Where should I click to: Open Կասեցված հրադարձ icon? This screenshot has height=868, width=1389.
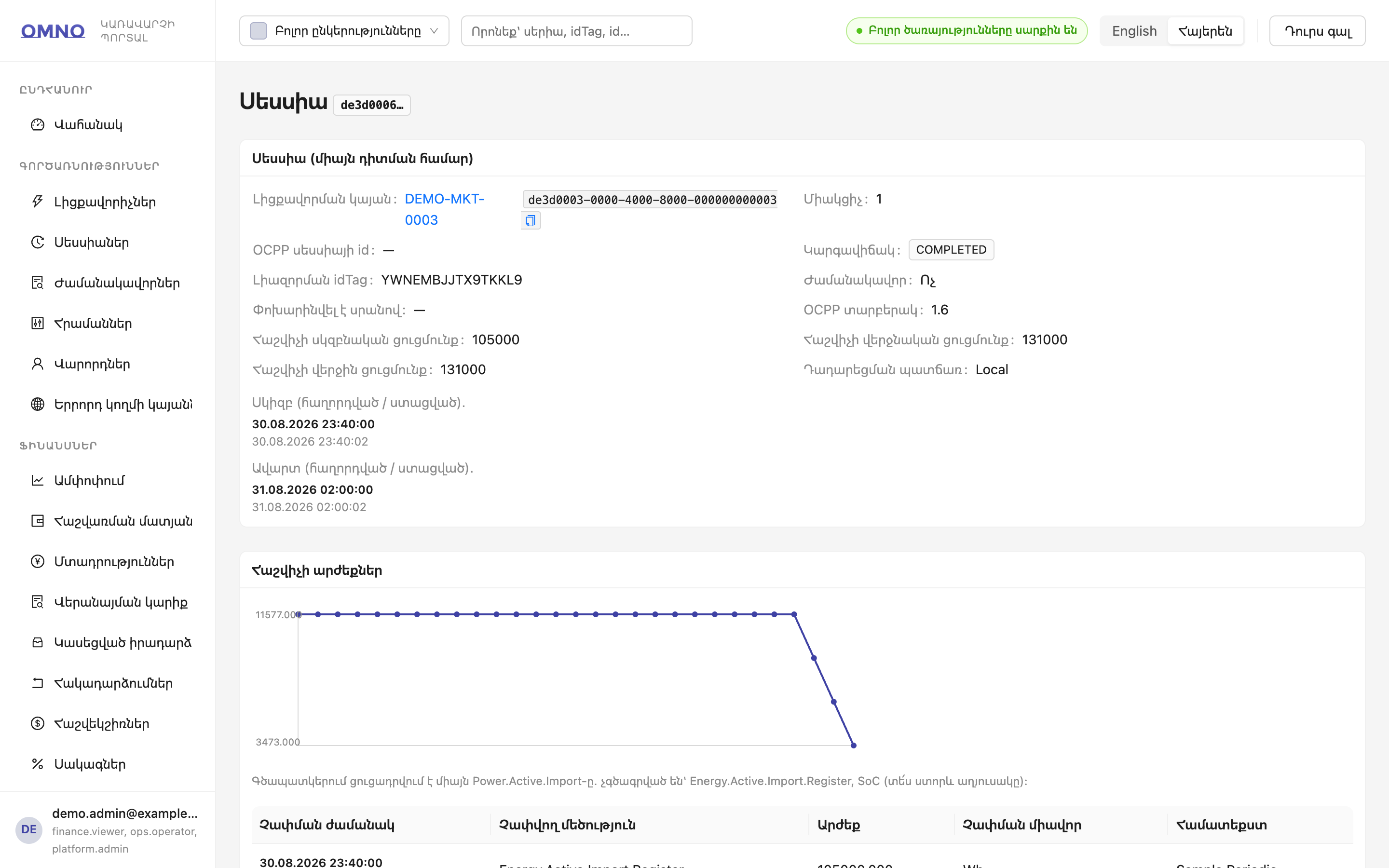tap(37, 642)
